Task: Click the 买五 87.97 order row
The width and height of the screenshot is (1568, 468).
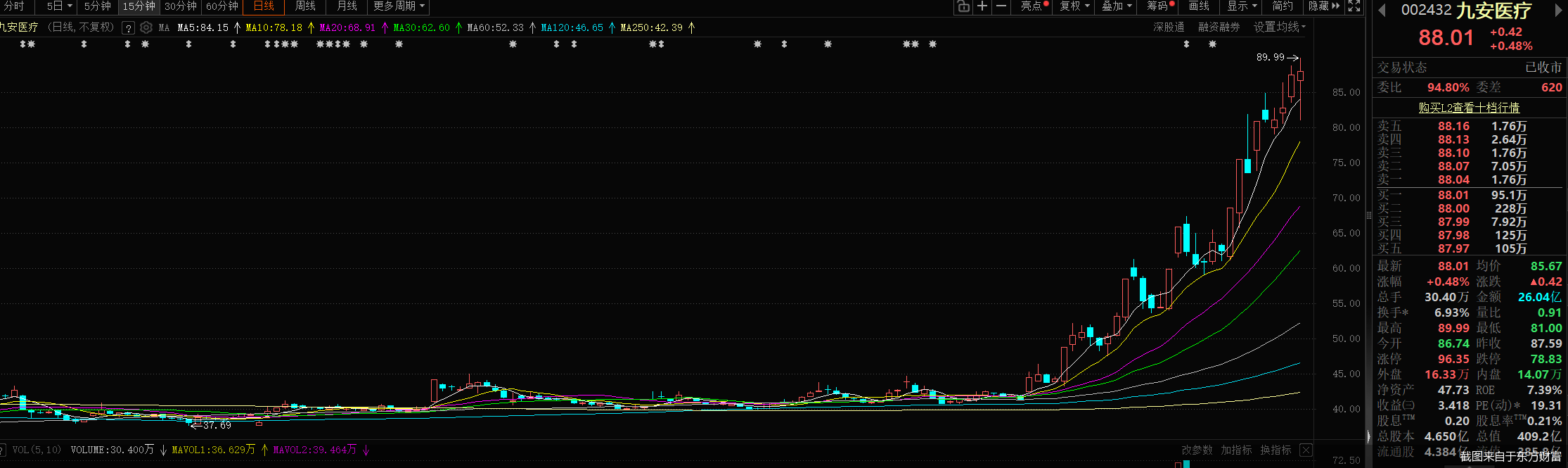Action: (x=1469, y=248)
